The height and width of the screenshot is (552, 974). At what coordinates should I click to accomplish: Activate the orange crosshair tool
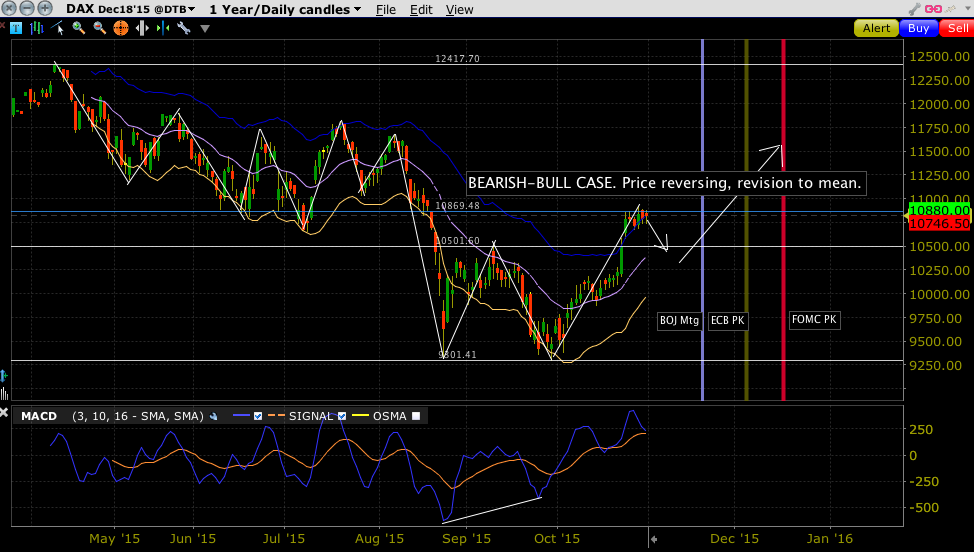121,28
